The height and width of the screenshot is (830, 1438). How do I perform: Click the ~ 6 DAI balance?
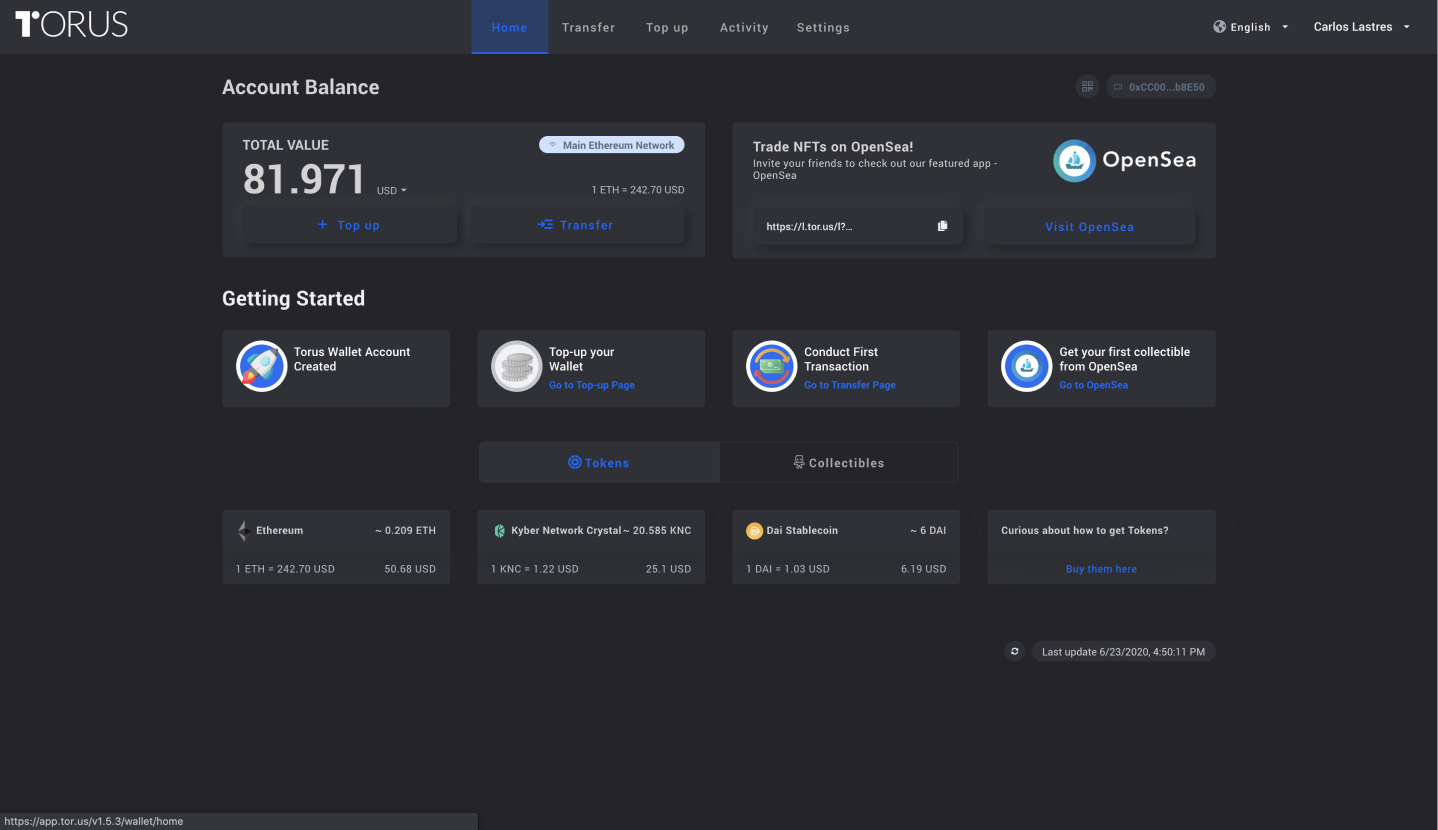pyautogui.click(x=928, y=531)
